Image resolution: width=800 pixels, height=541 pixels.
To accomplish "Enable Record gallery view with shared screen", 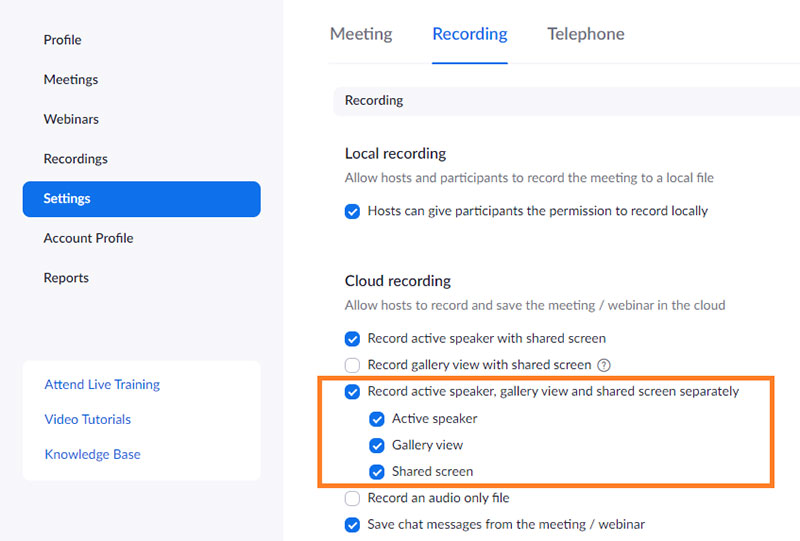I will coord(352,365).
